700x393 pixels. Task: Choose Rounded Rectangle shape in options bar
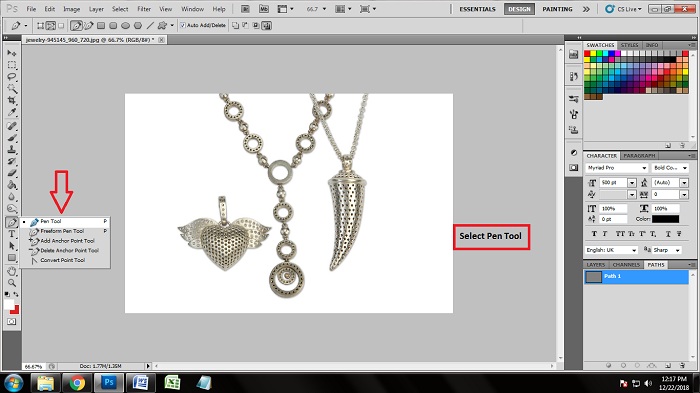coord(113,26)
